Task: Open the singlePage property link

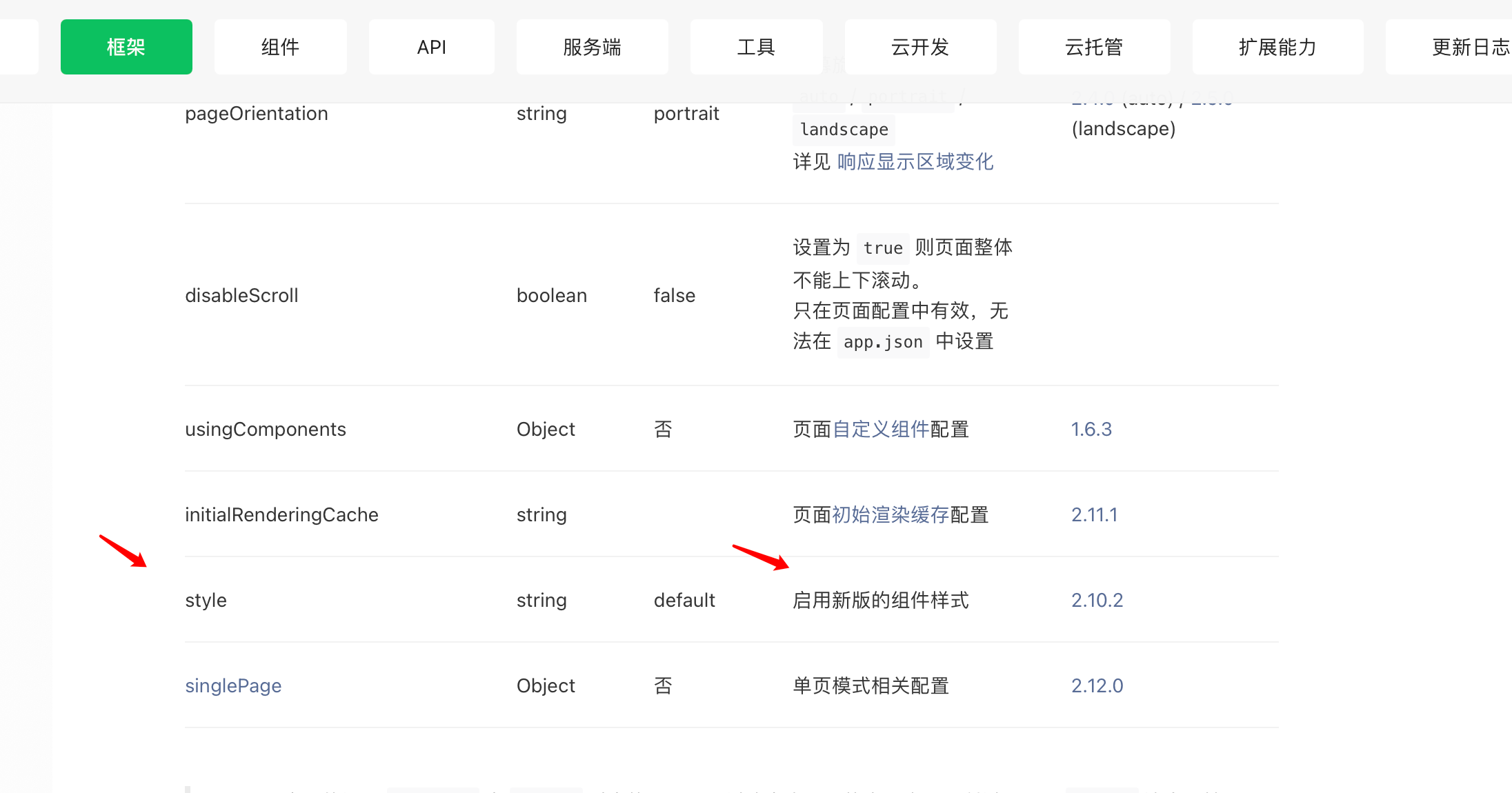Action: pos(233,686)
